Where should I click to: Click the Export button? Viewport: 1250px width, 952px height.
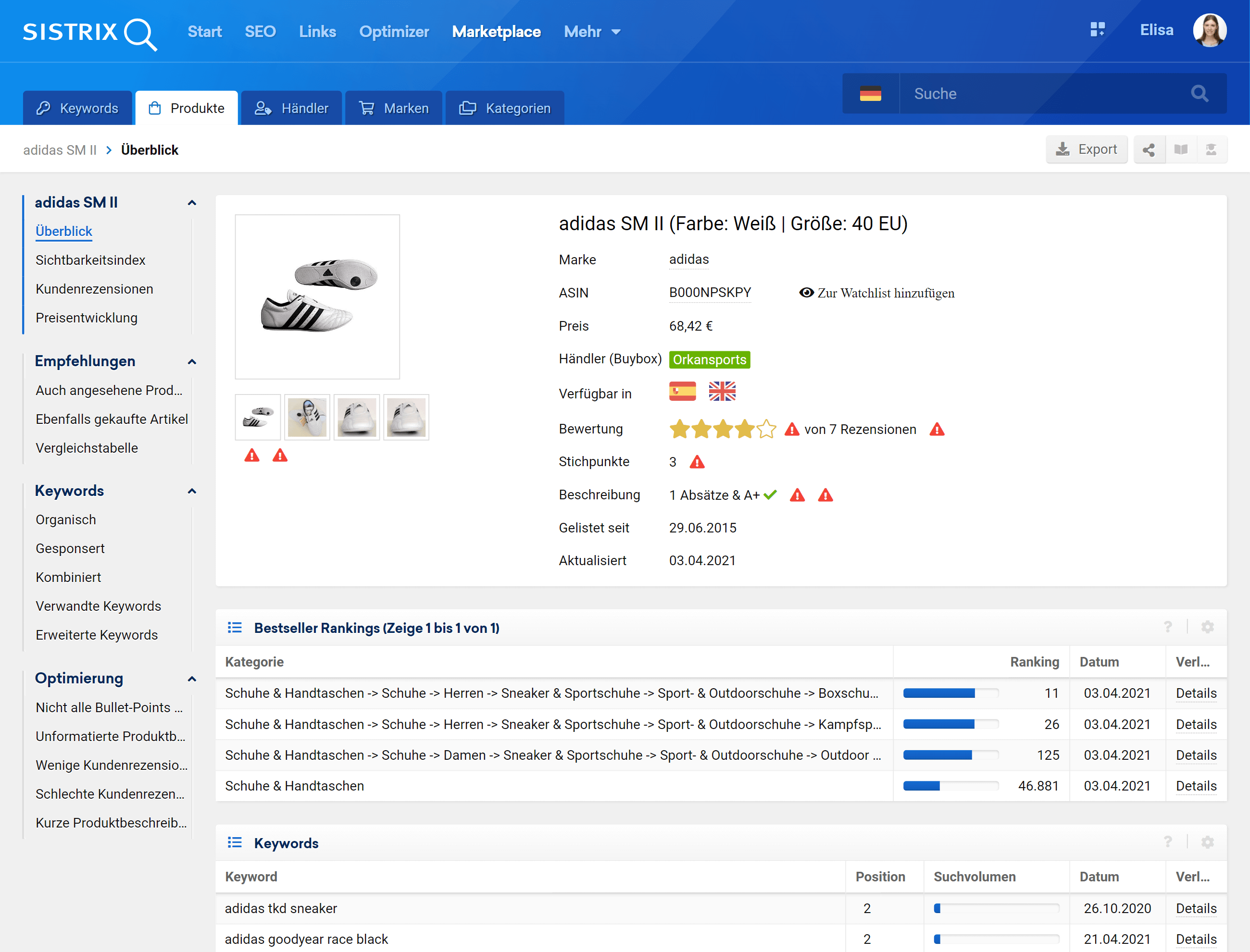[x=1086, y=149]
